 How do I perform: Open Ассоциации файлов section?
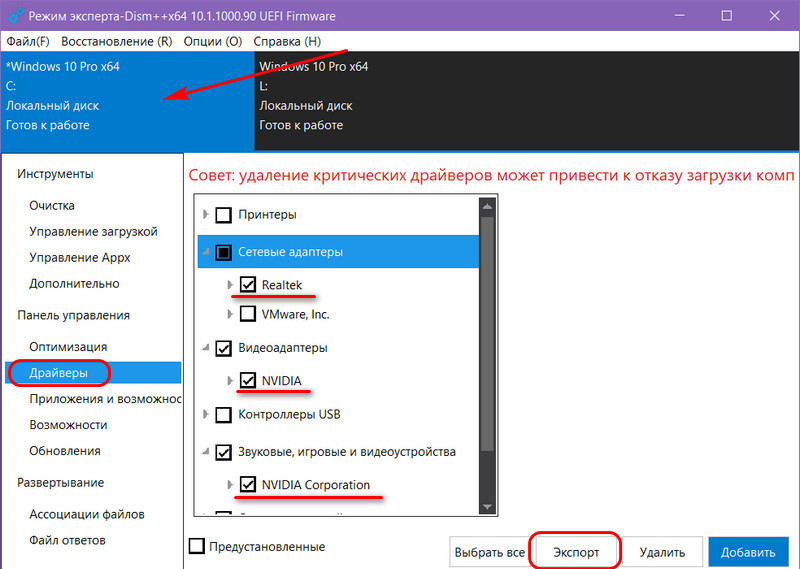click(x=87, y=514)
